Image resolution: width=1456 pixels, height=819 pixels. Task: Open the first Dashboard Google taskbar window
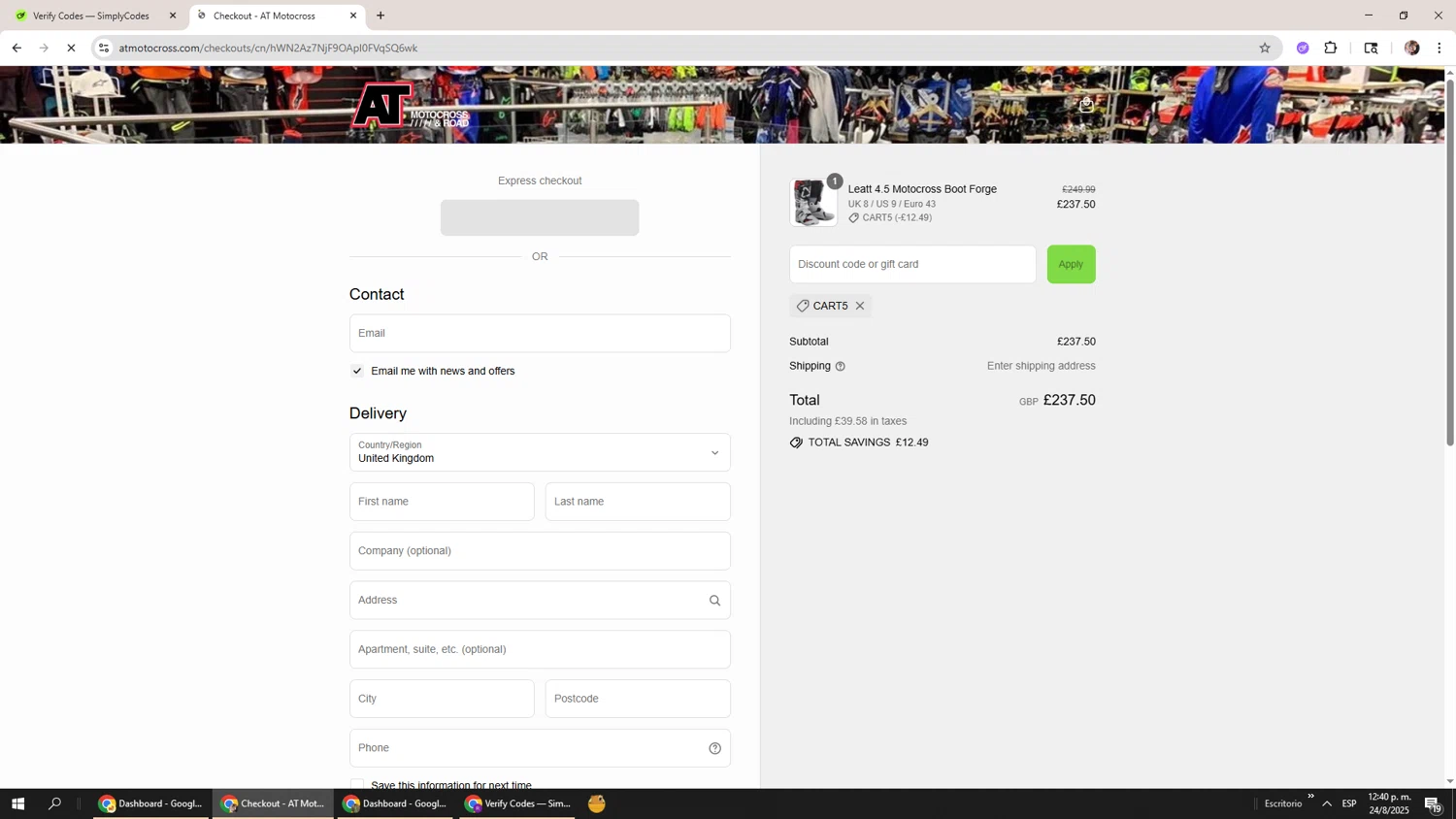pos(151,803)
